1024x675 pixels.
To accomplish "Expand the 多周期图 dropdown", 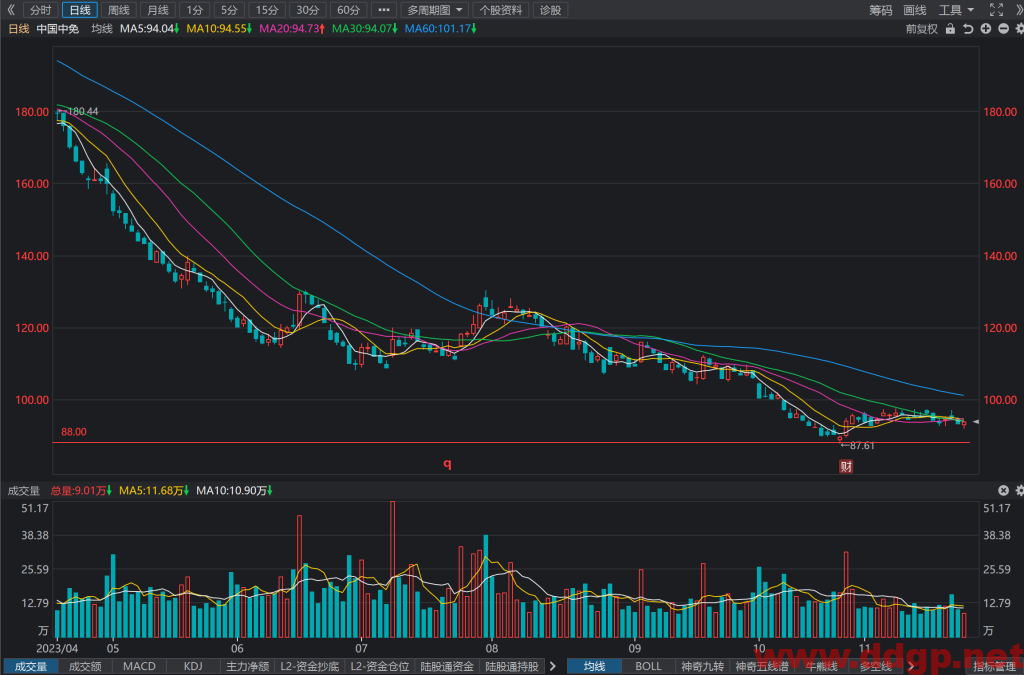I will point(434,10).
